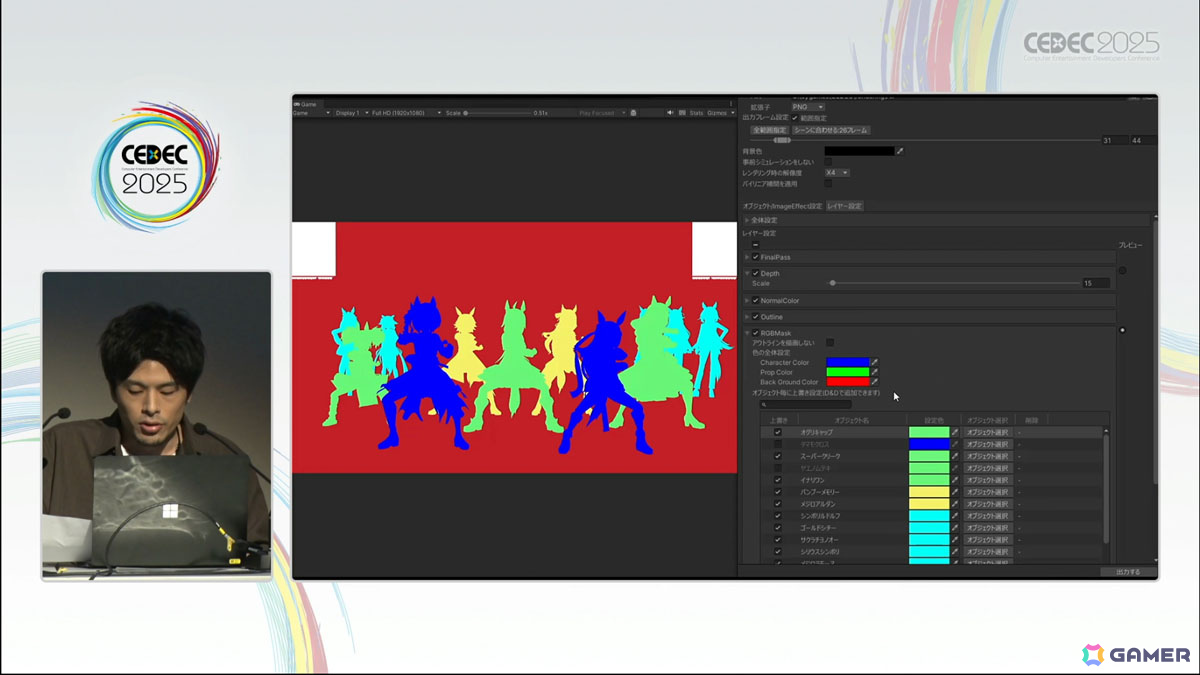Enable 事前シミュレーションをしない checkbox

coord(828,162)
